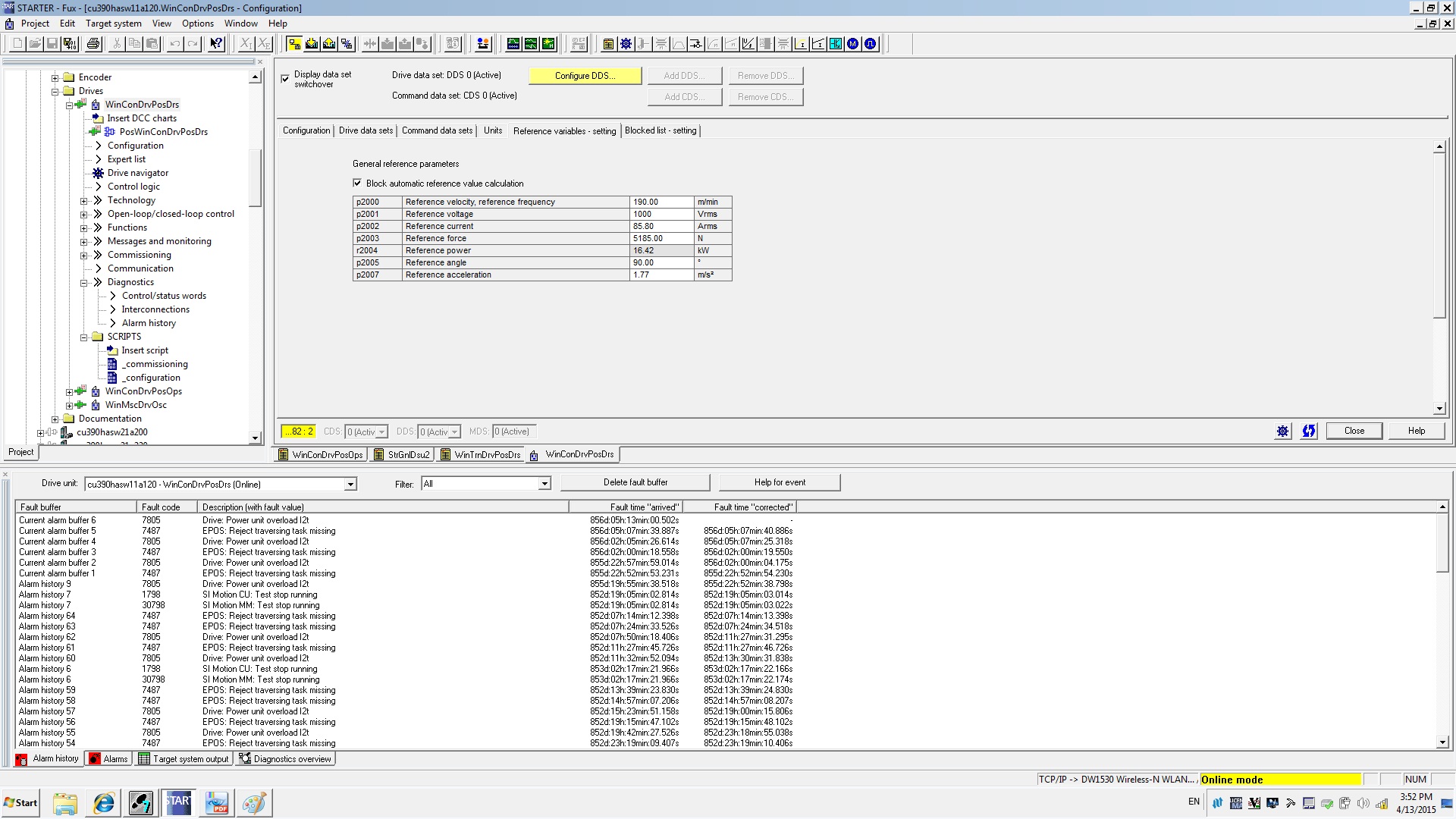
Task: Toggle Display data set switchover checkbox
Action: point(286,78)
